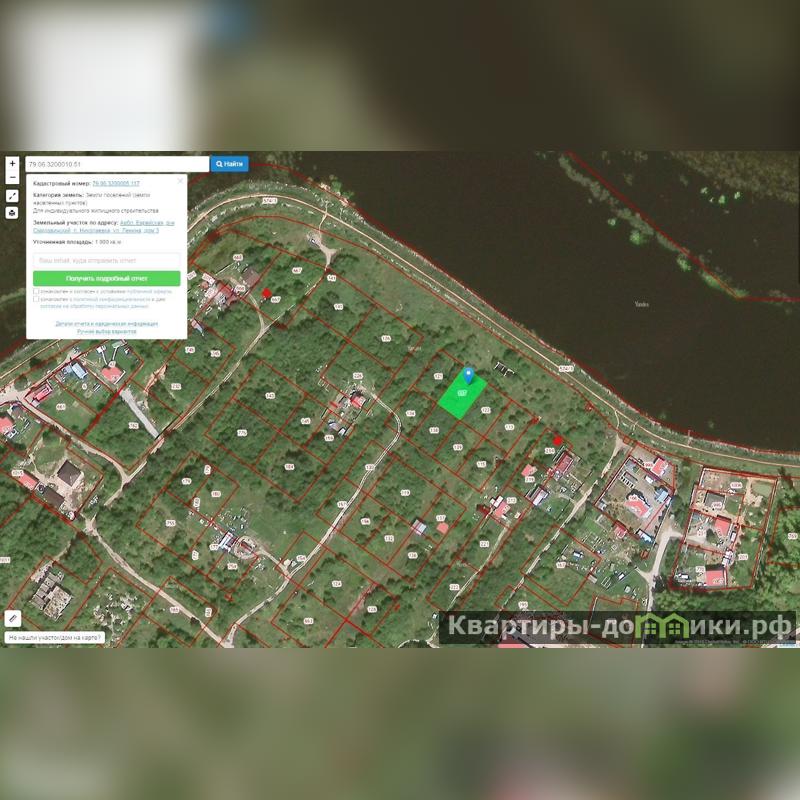
Task: Click the red marker near the river
Action: pos(557,441)
